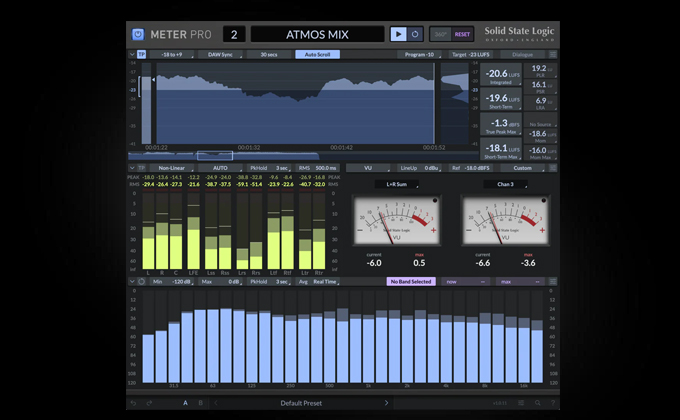680x420 pixels.
Task: Open the AUTO channel format dropdown
Action: pyautogui.click(x=220, y=168)
